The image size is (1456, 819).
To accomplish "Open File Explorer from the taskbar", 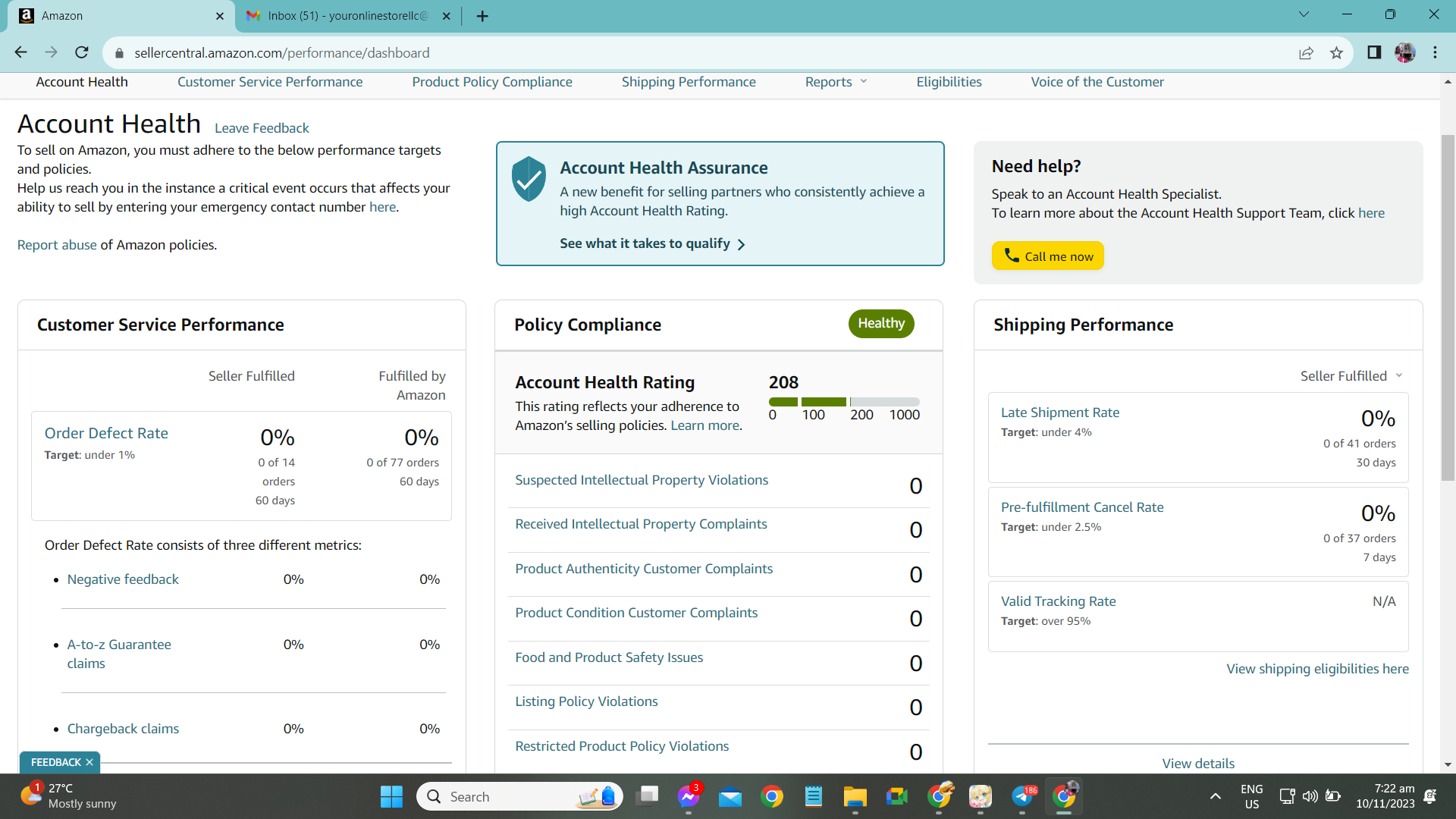I will click(x=855, y=796).
